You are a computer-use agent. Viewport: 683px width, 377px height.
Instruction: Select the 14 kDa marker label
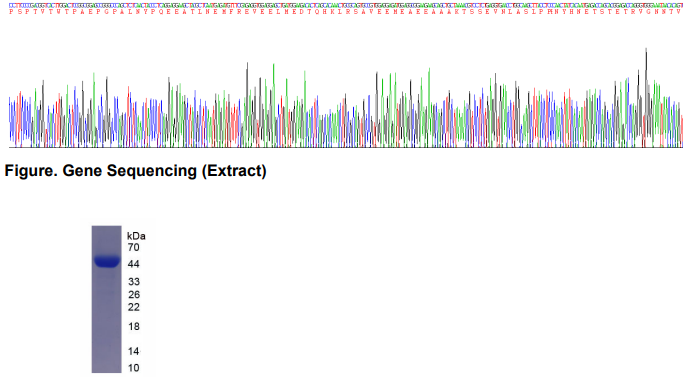click(x=134, y=351)
